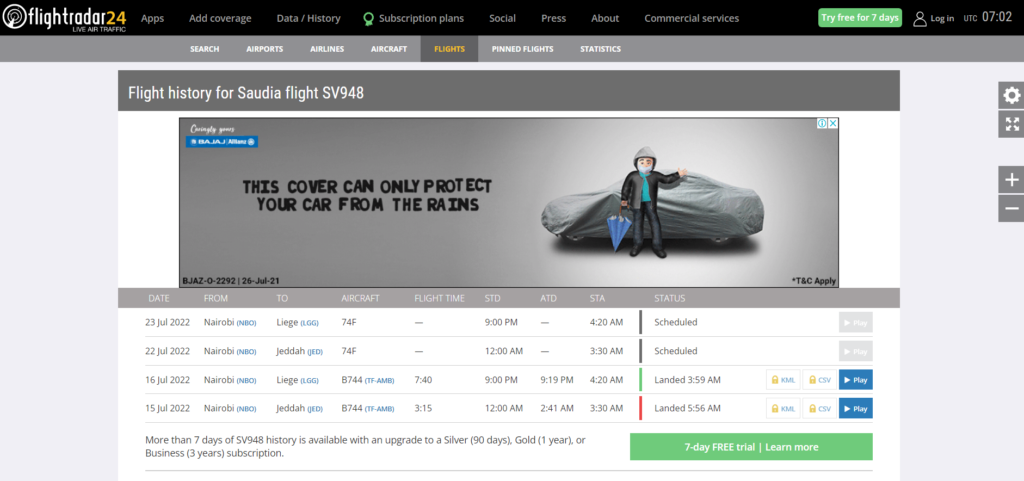Viewport: 1024px width, 481px height.
Task: Open the Press menu
Action: [553, 18]
